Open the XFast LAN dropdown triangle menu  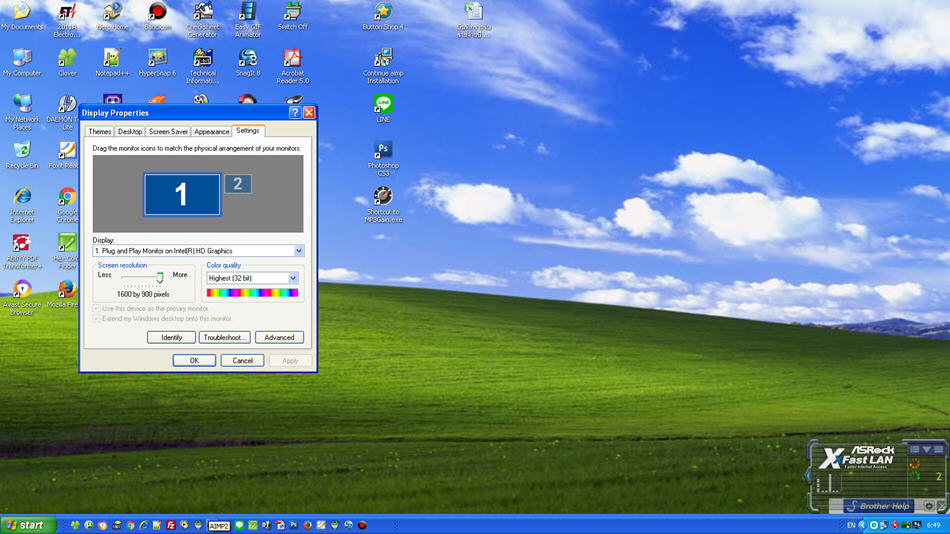926,449
